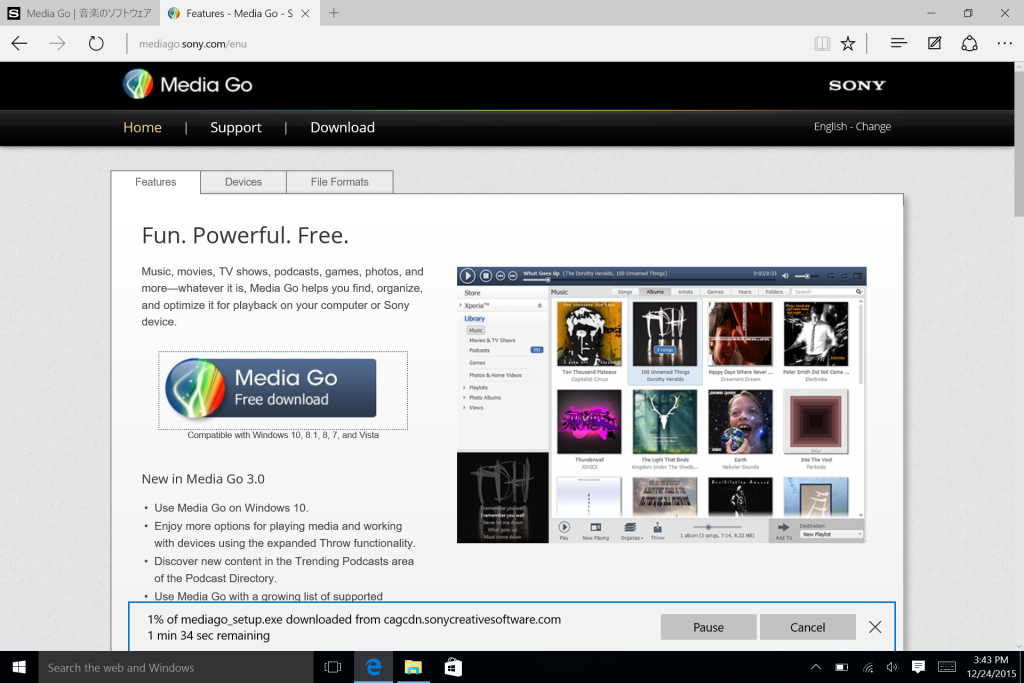Viewport: 1024px width, 683px height.
Task: Click the 'Fun. Powerful. Free.' heading
Action: 245,235
